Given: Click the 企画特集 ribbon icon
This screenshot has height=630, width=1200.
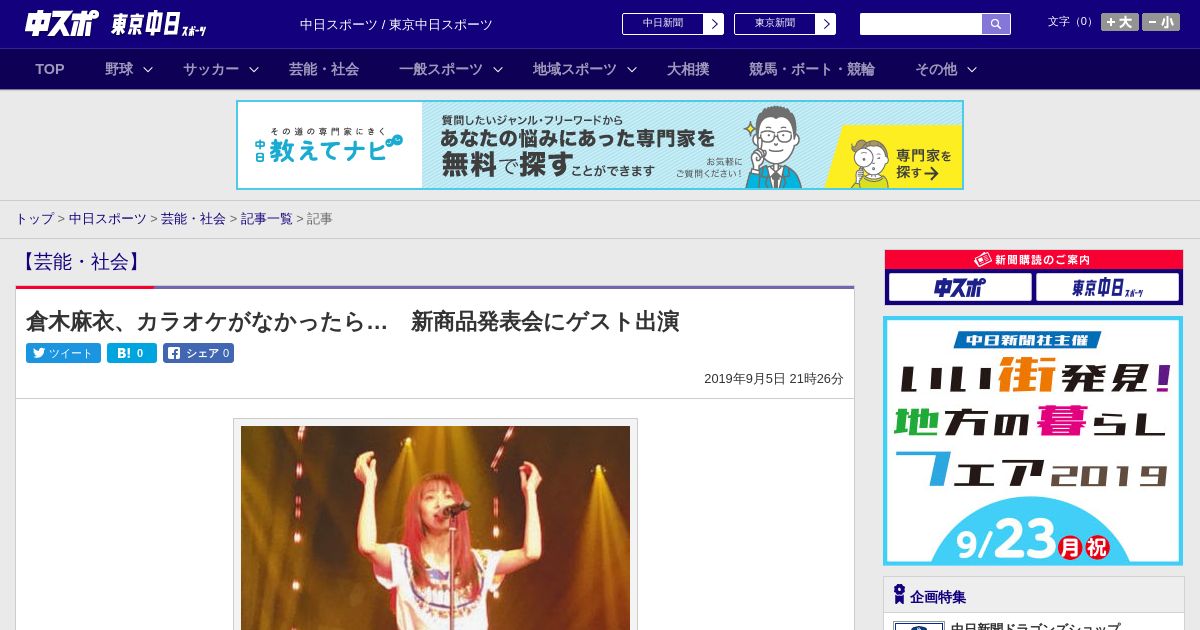Looking at the screenshot, I should (899, 595).
